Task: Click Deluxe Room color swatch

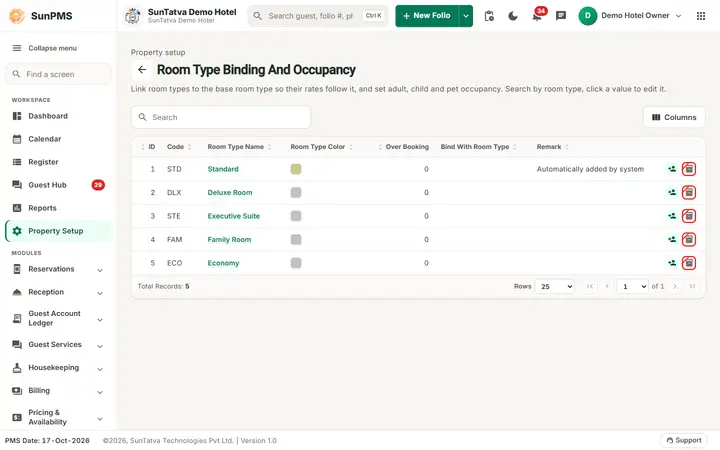Action: (x=296, y=192)
